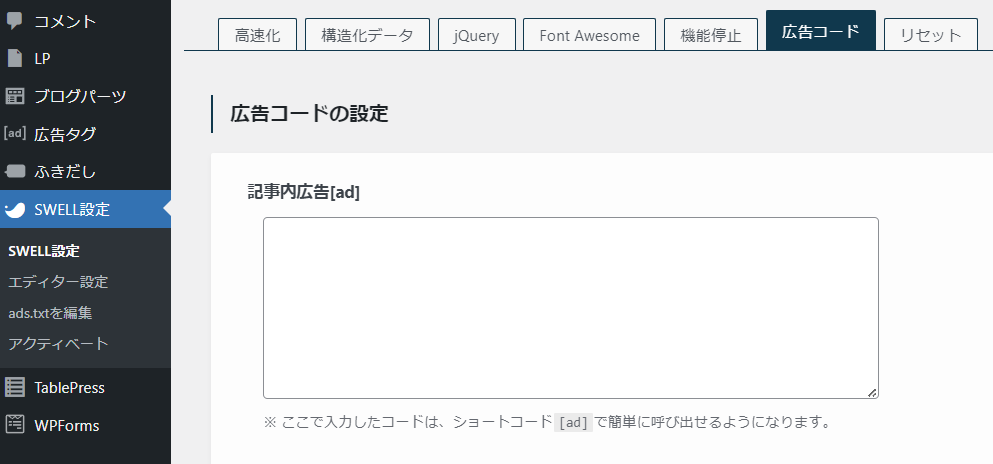Screen dimensions: 993x464
Task: Open the コメント menu
Action: click(85, 22)
